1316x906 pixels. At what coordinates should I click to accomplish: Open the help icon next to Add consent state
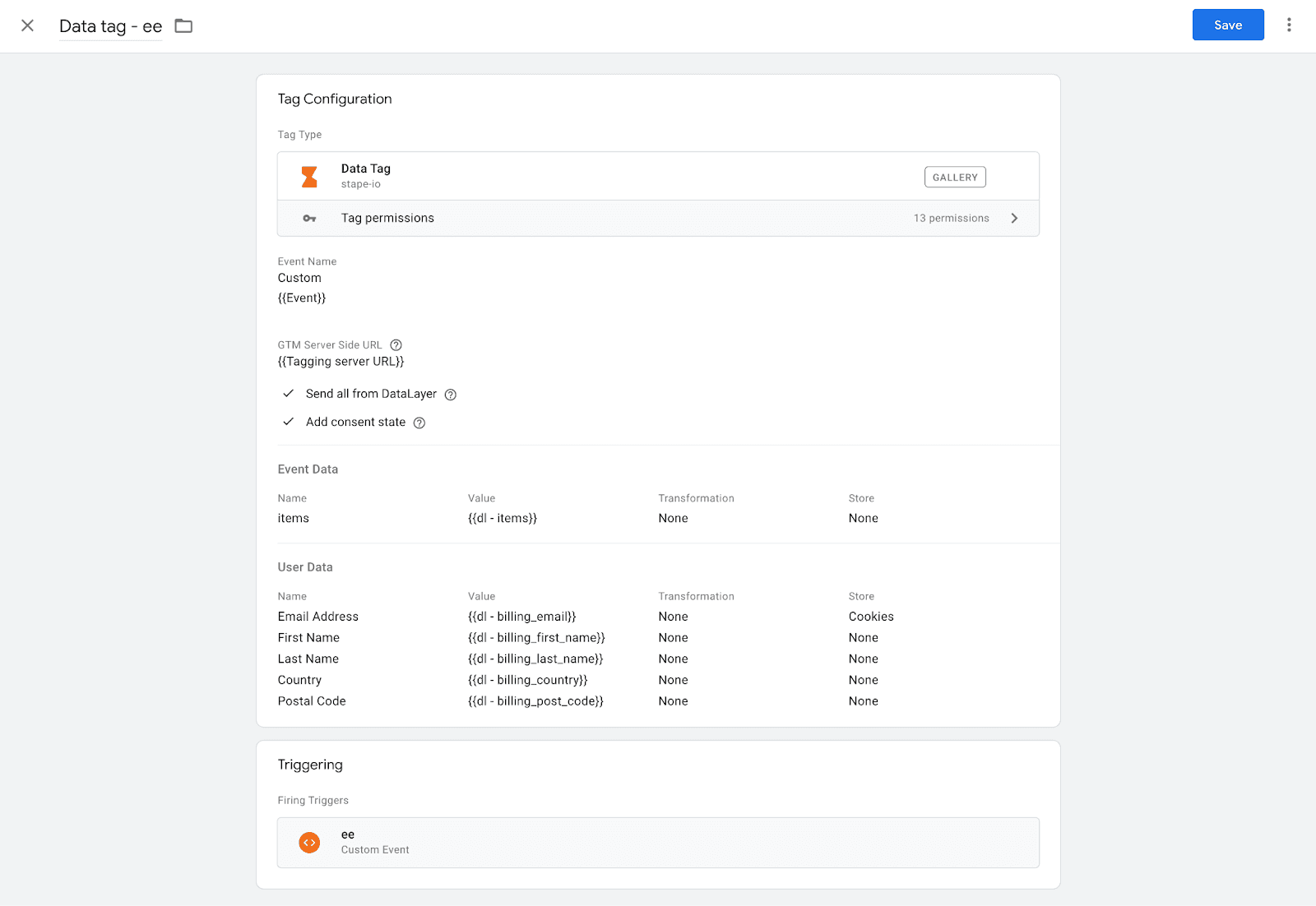click(419, 423)
